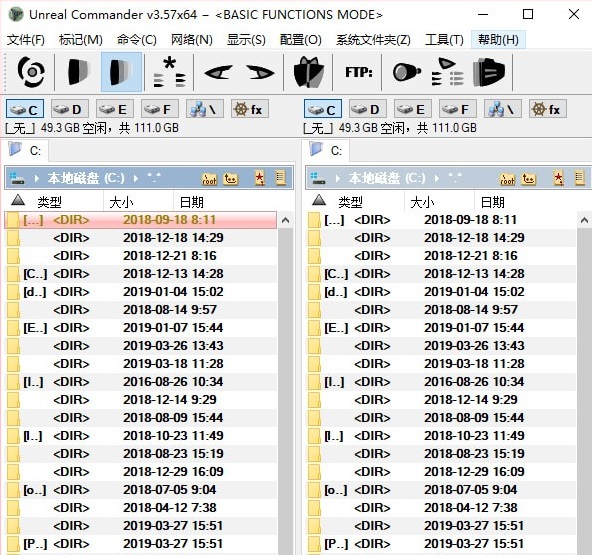Click root button in left path bar

point(209,178)
